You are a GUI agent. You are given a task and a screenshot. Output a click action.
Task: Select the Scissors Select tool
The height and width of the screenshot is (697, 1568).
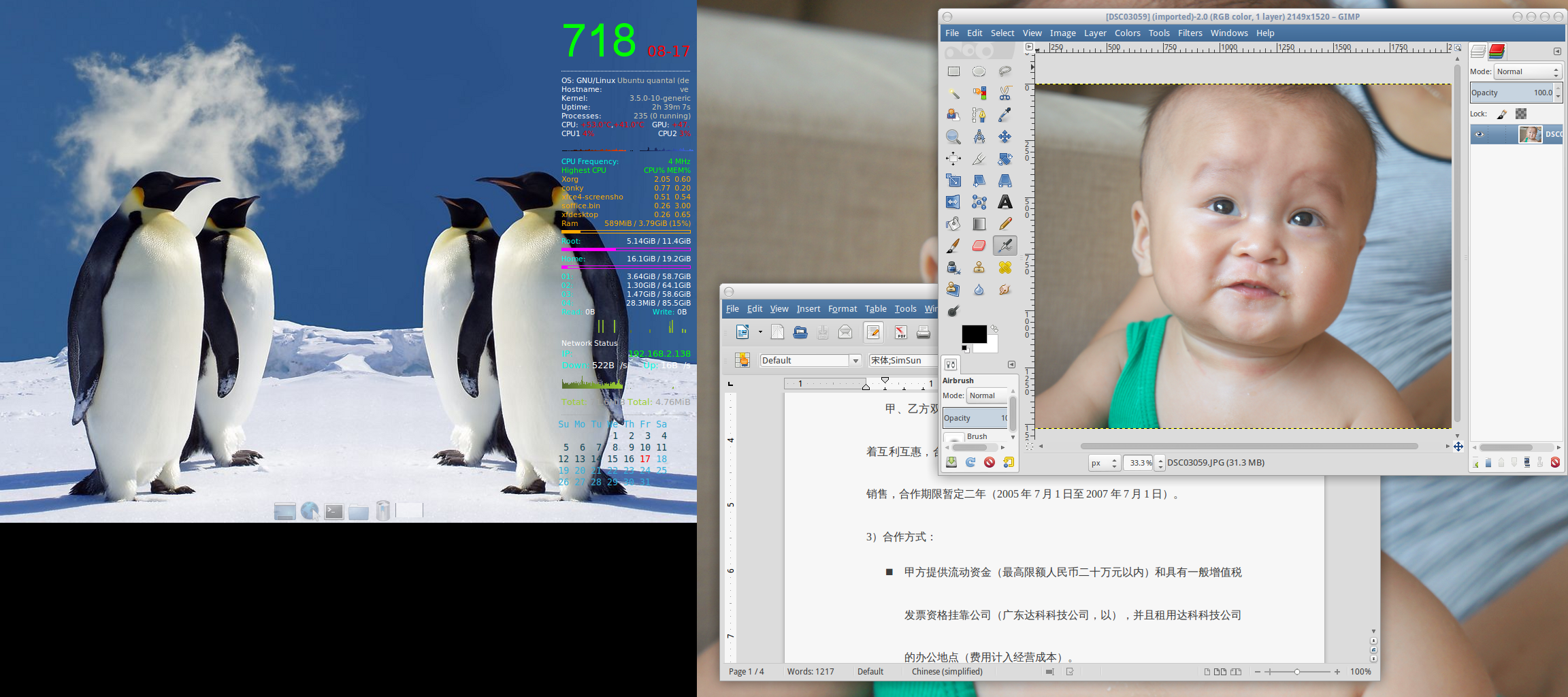(1004, 93)
